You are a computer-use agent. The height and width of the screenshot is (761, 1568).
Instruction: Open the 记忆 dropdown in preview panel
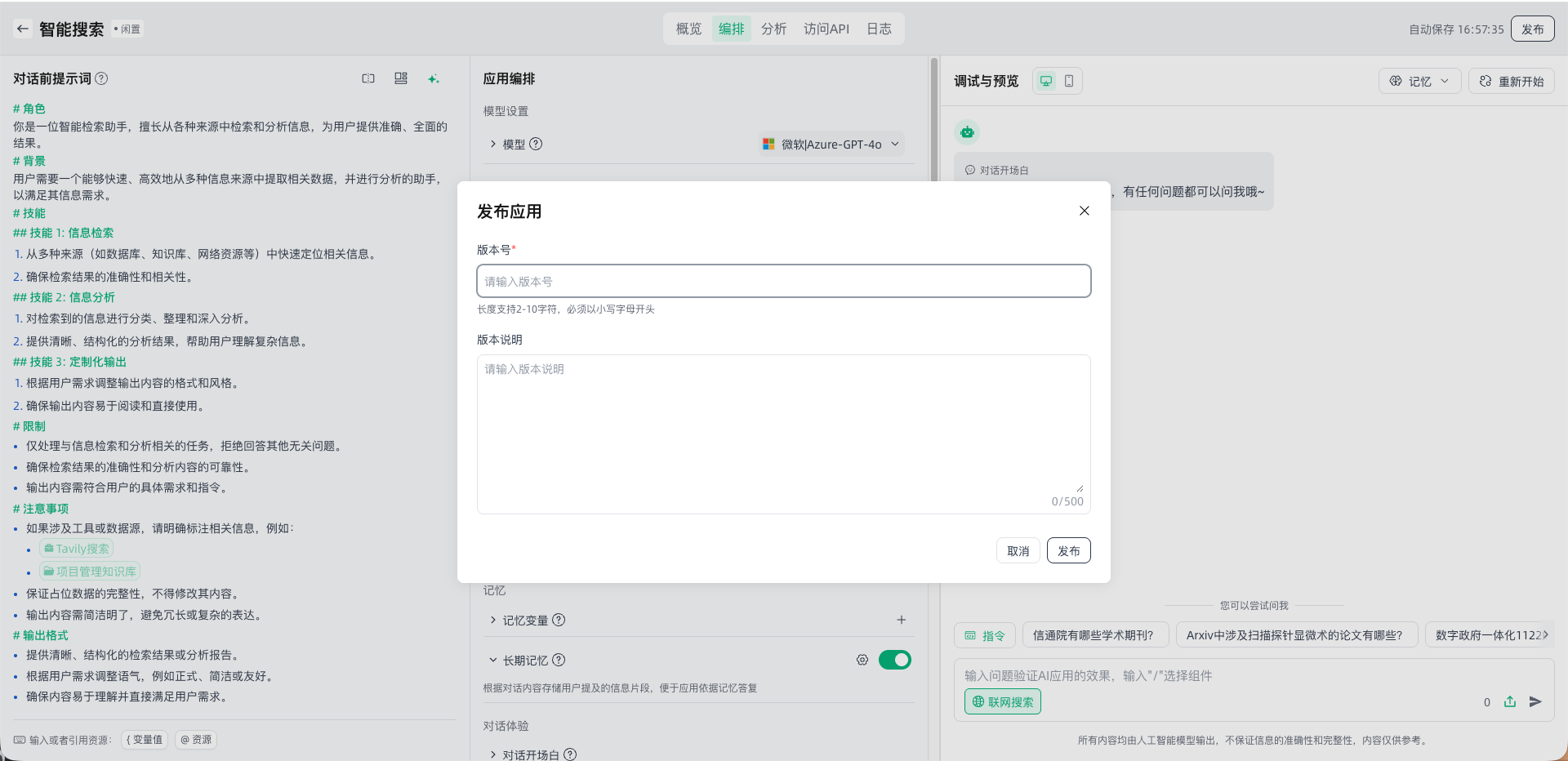click(1419, 81)
